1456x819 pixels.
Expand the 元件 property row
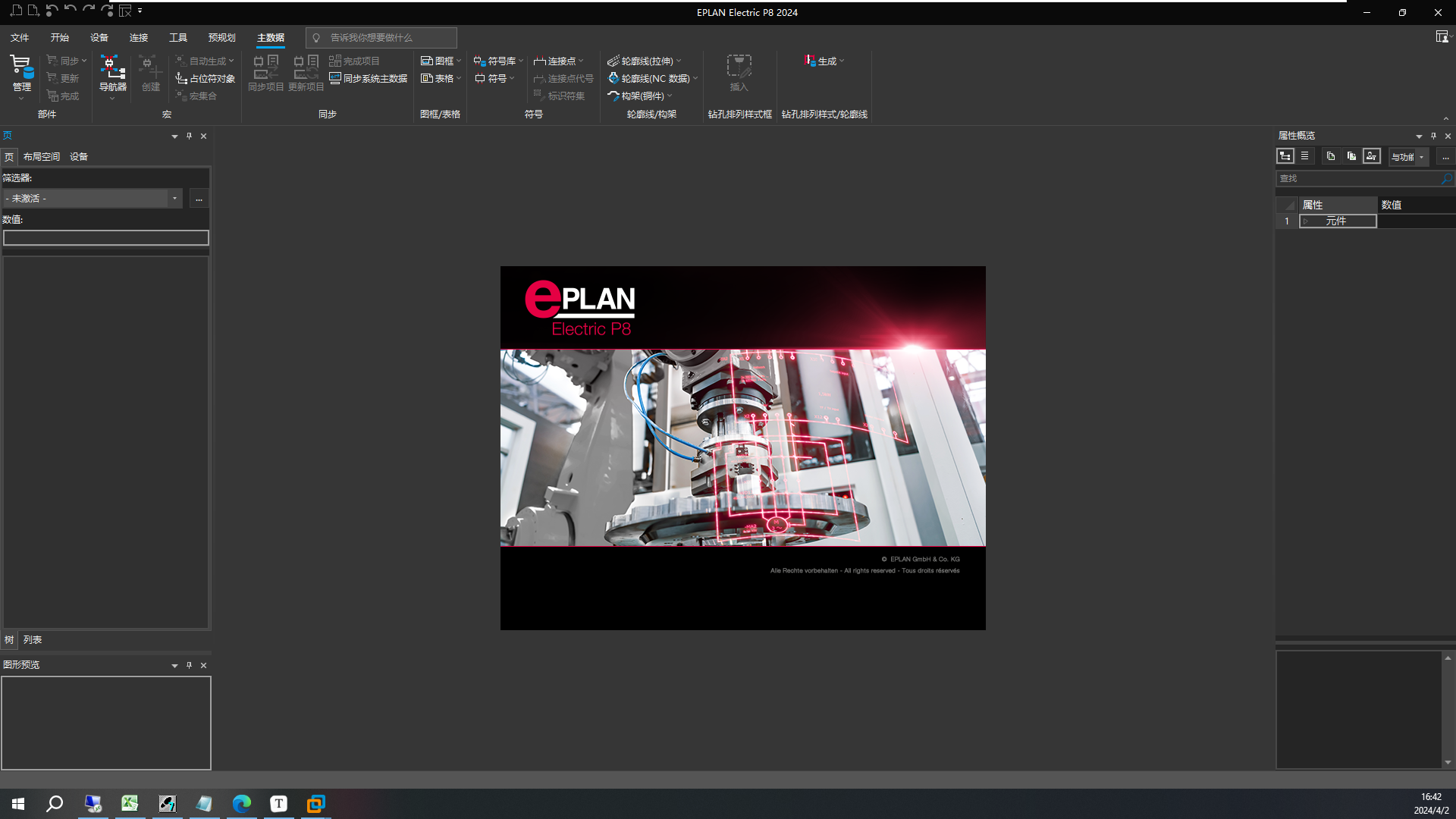(1306, 221)
